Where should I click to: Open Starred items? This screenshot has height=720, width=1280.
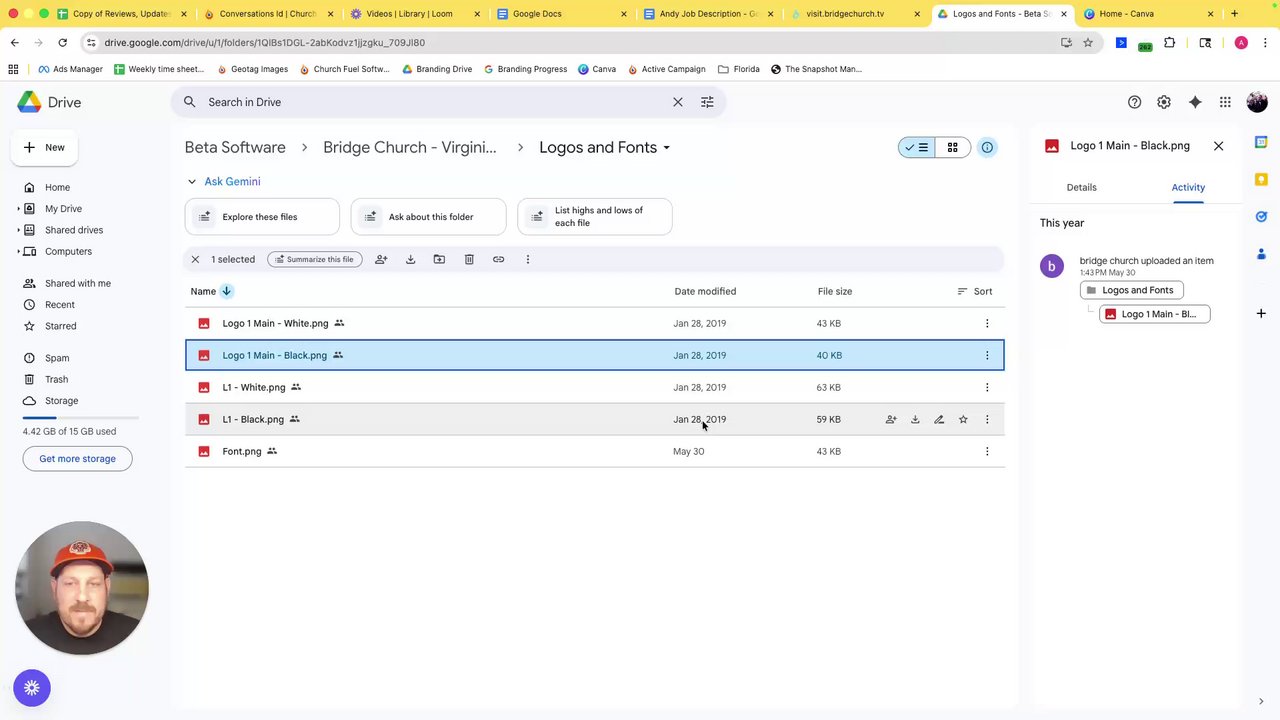pos(60,326)
